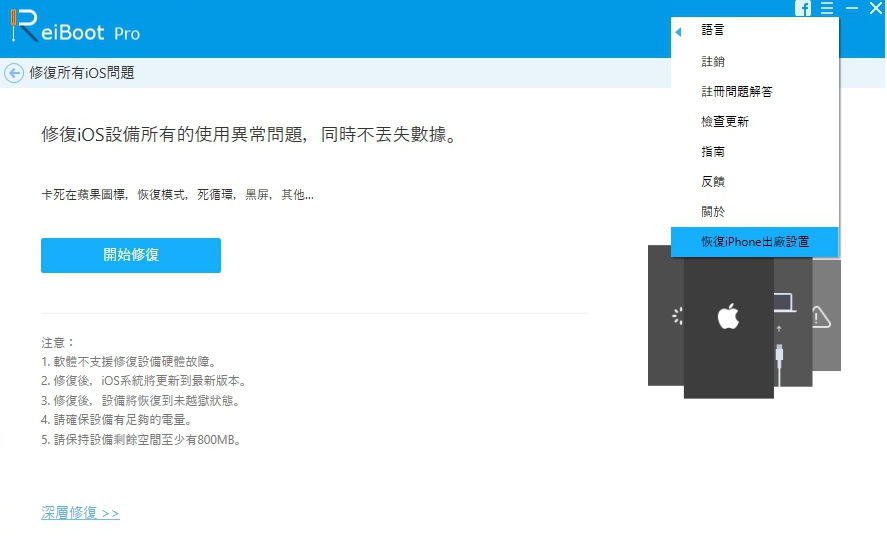Click the ReiBoot Pro logo
Screen dimensions: 887x542
click(75, 26)
